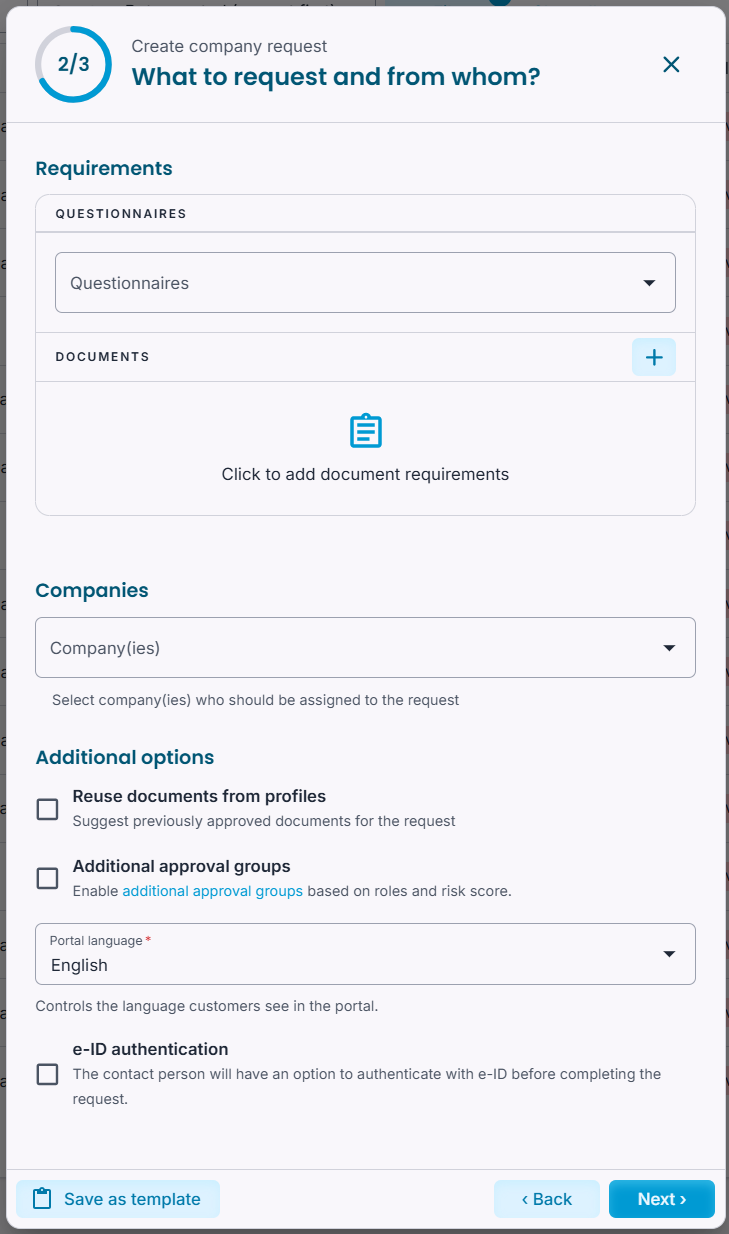This screenshot has height=1234, width=729.
Task: Go Back to the previous step
Action: [x=547, y=1199]
